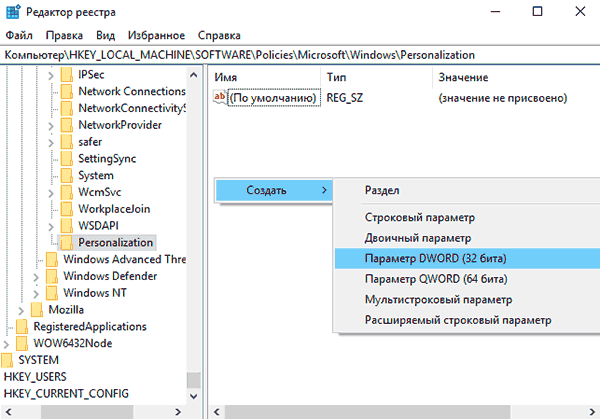Viewport: 600px width, 419px height.
Task: Click the safer folder icon
Action: tap(67, 142)
